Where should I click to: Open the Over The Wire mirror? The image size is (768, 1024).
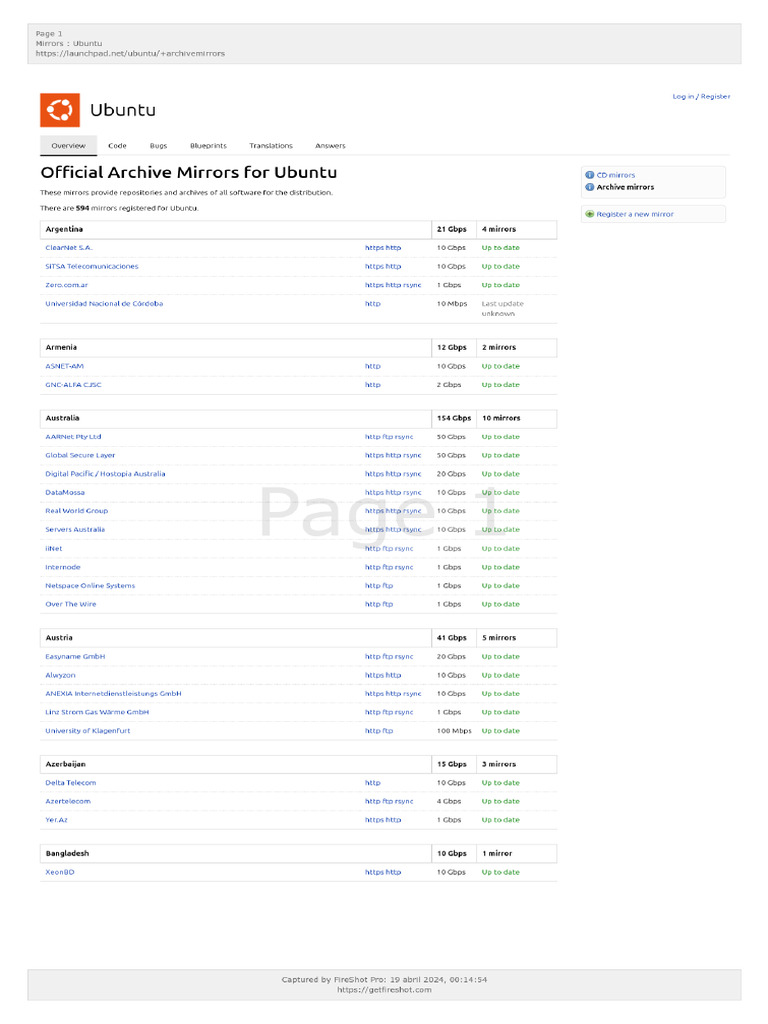pyautogui.click(x=71, y=604)
